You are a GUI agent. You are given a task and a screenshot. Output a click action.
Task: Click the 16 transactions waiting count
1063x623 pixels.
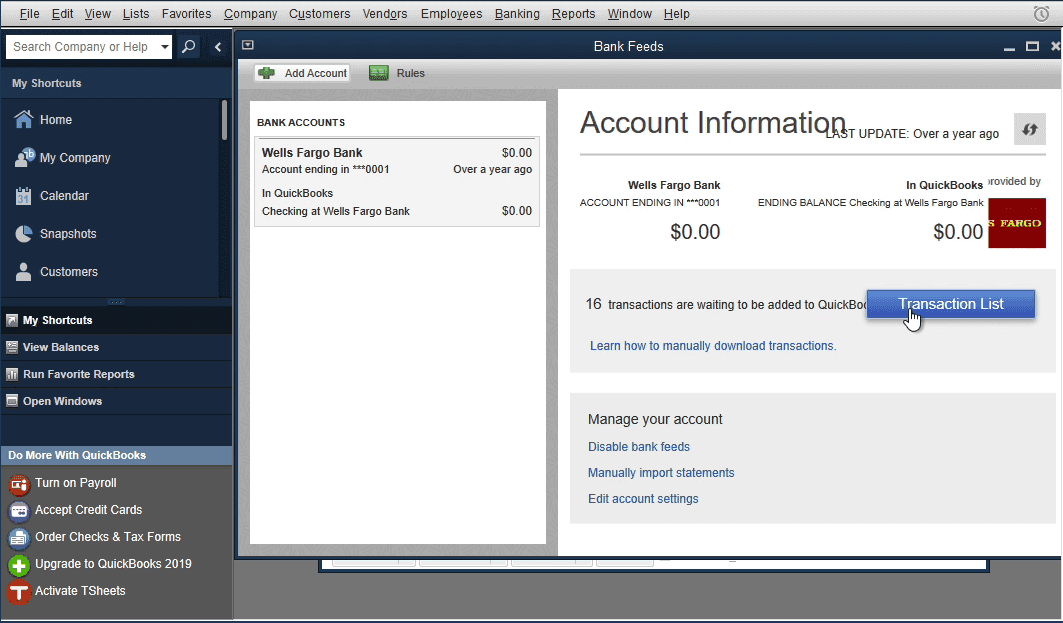click(x=593, y=304)
